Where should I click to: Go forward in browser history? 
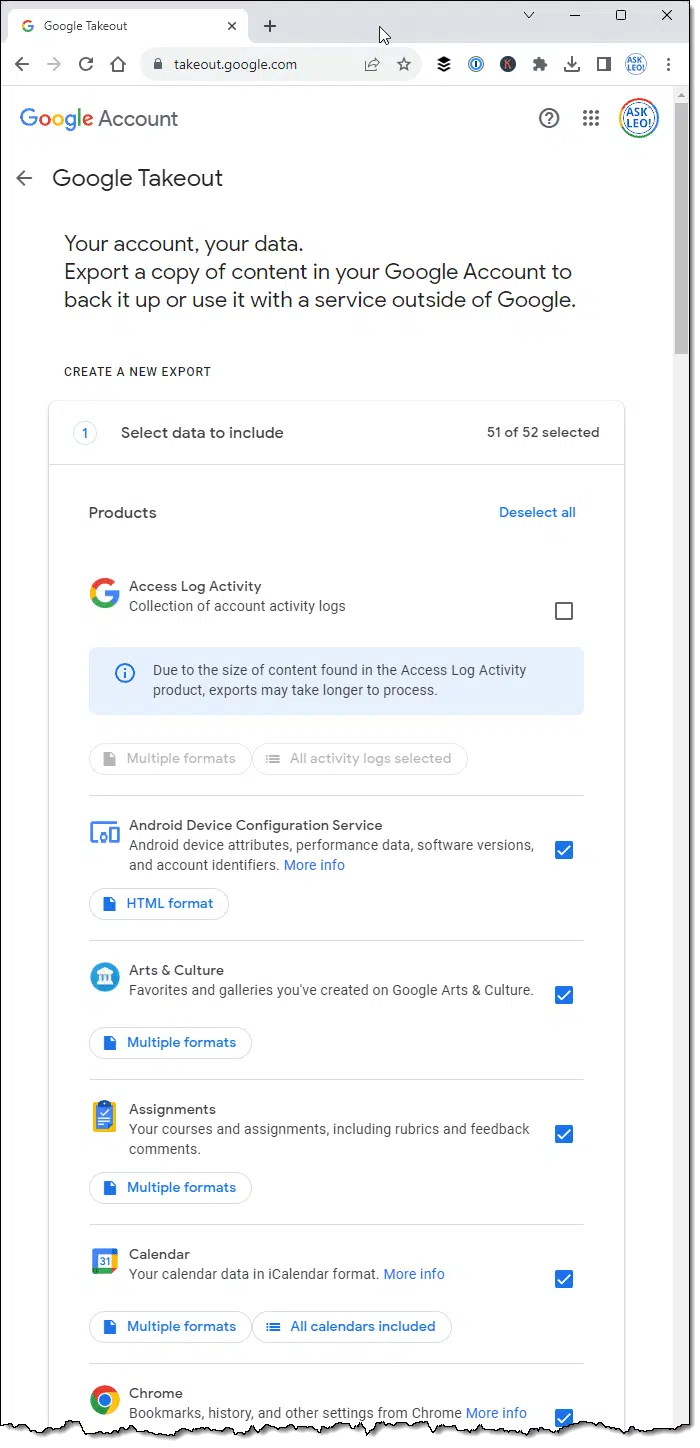click(54, 64)
